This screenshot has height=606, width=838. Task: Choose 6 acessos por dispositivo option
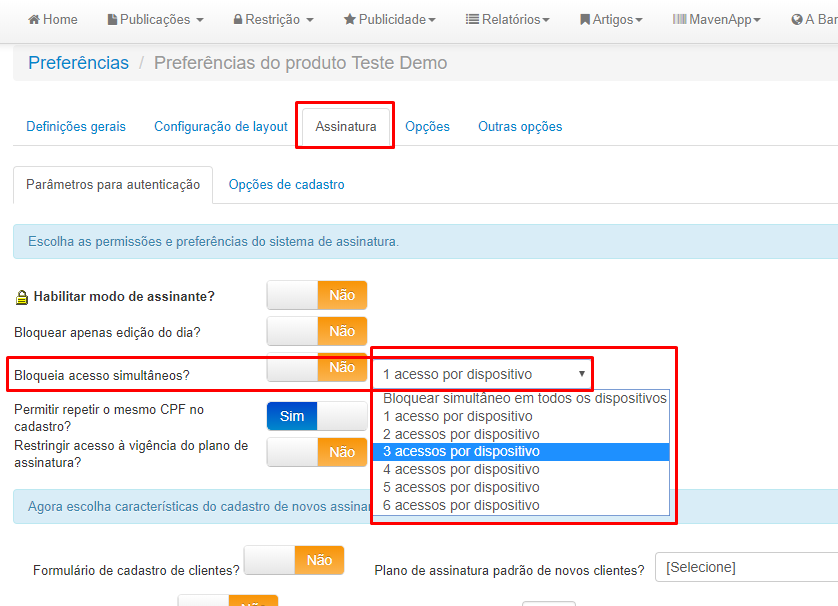[x=521, y=505]
